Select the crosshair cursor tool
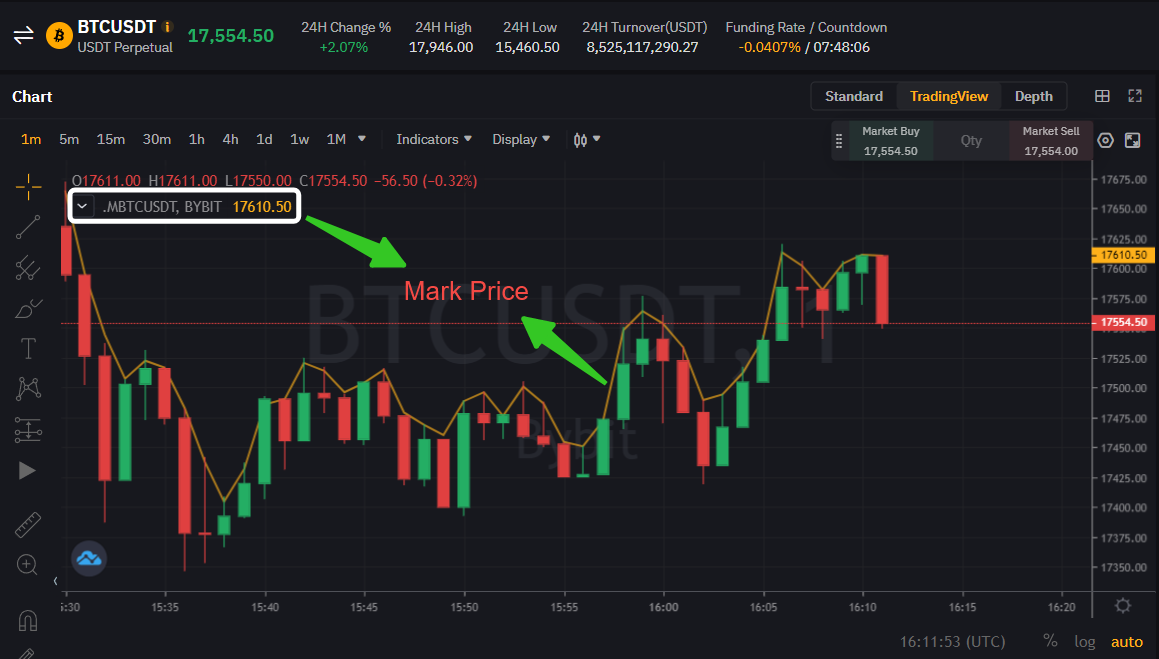The height and width of the screenshot is (659, 1159). click(28, 185)
